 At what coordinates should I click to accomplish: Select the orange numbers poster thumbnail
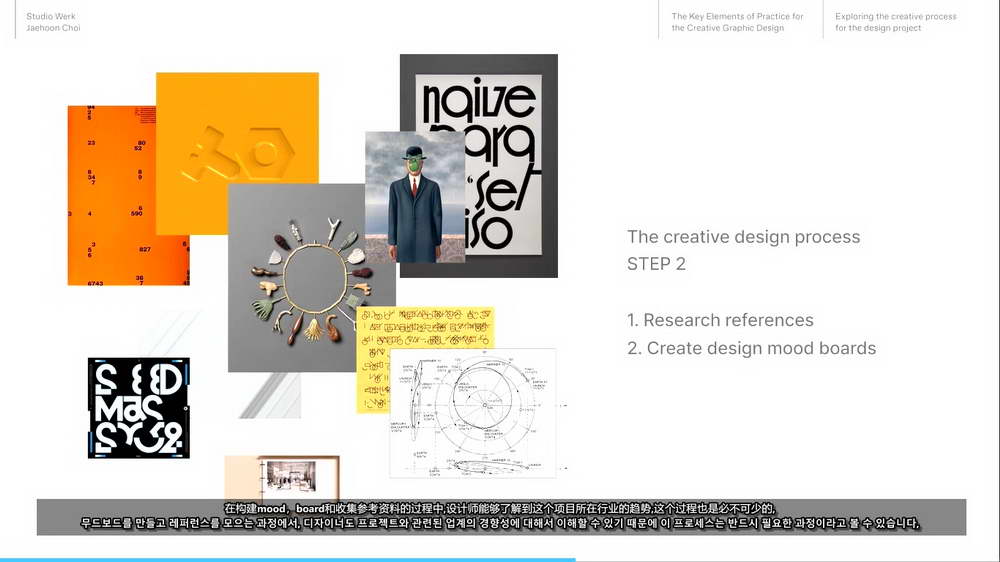(112, 195)
